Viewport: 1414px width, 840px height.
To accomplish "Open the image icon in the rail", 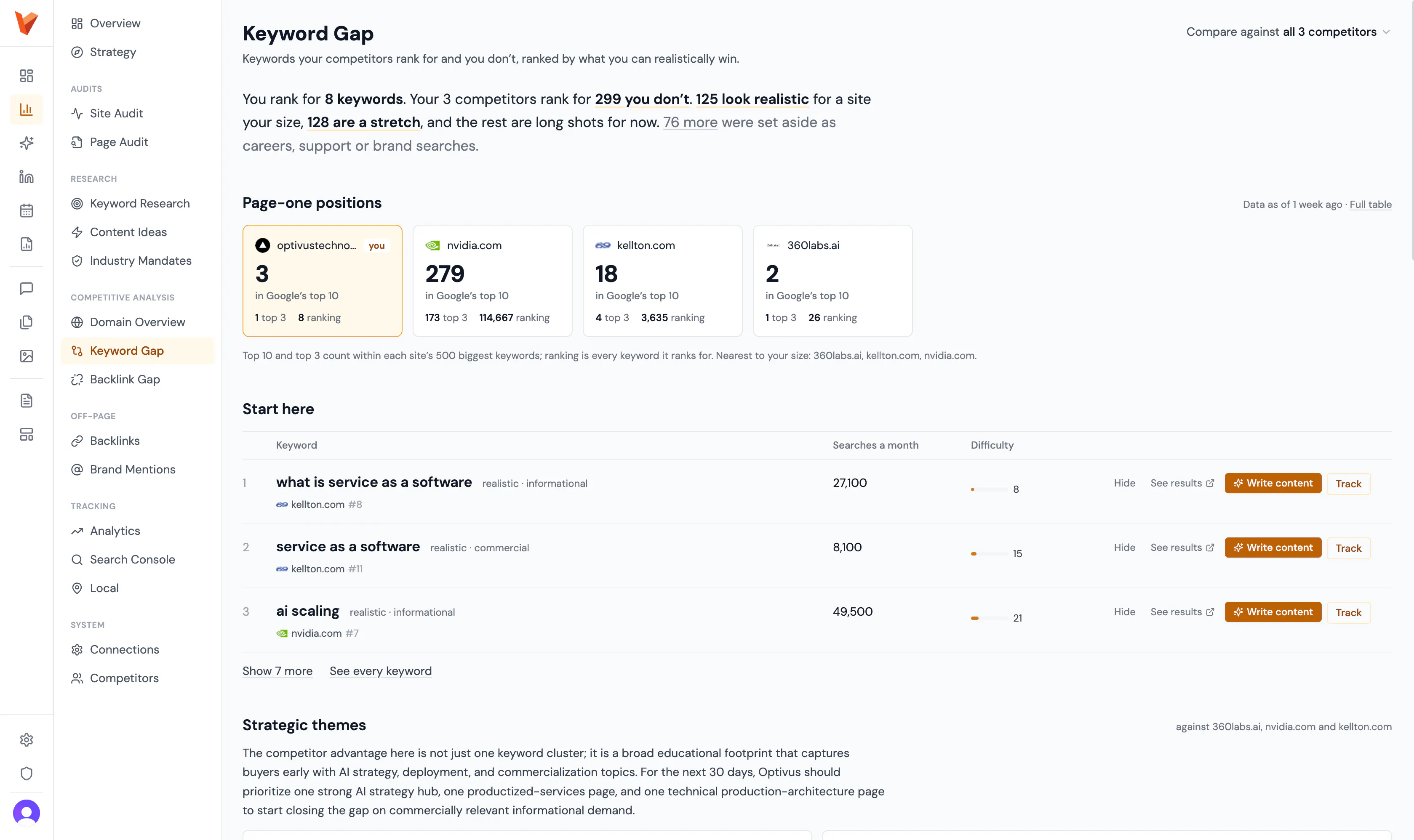I will pos(27,356).
